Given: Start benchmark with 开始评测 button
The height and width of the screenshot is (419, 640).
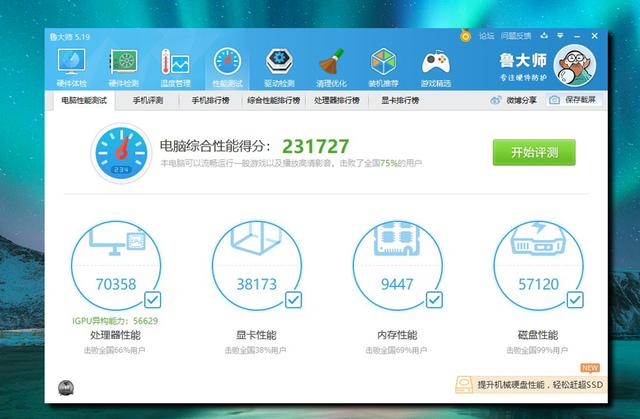Looking at the screenshot, I should pyautogui.click(x=534, y=153).
